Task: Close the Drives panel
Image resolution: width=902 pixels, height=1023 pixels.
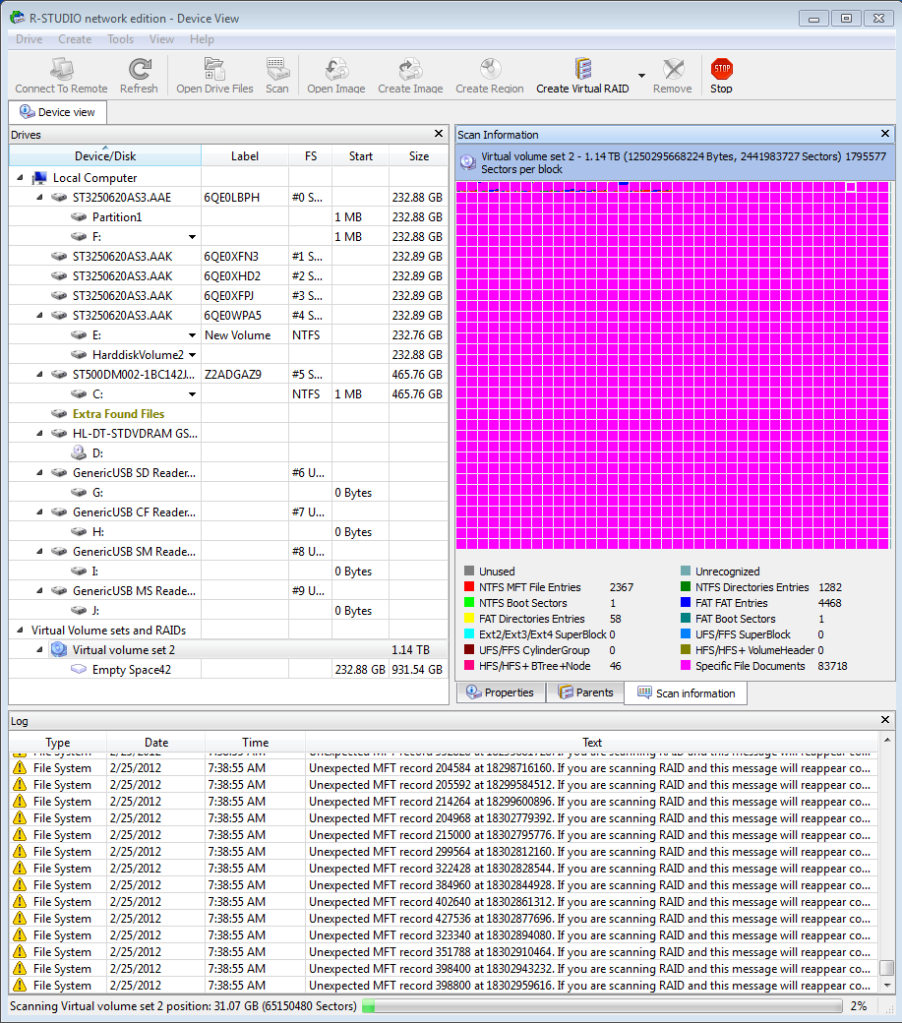Action: 439,134
